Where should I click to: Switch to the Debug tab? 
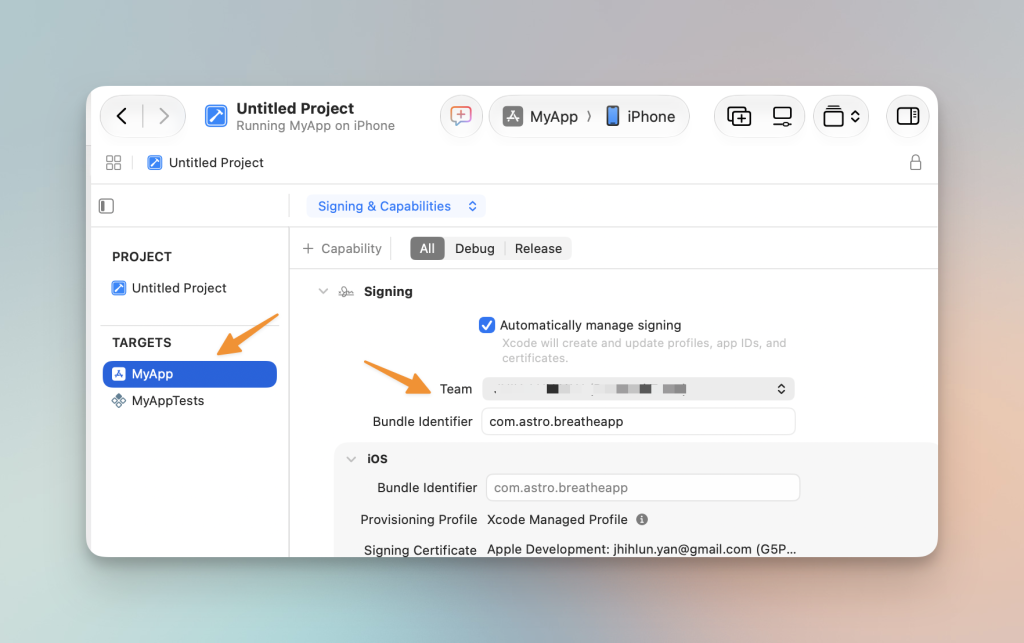[x=475, y=249]
